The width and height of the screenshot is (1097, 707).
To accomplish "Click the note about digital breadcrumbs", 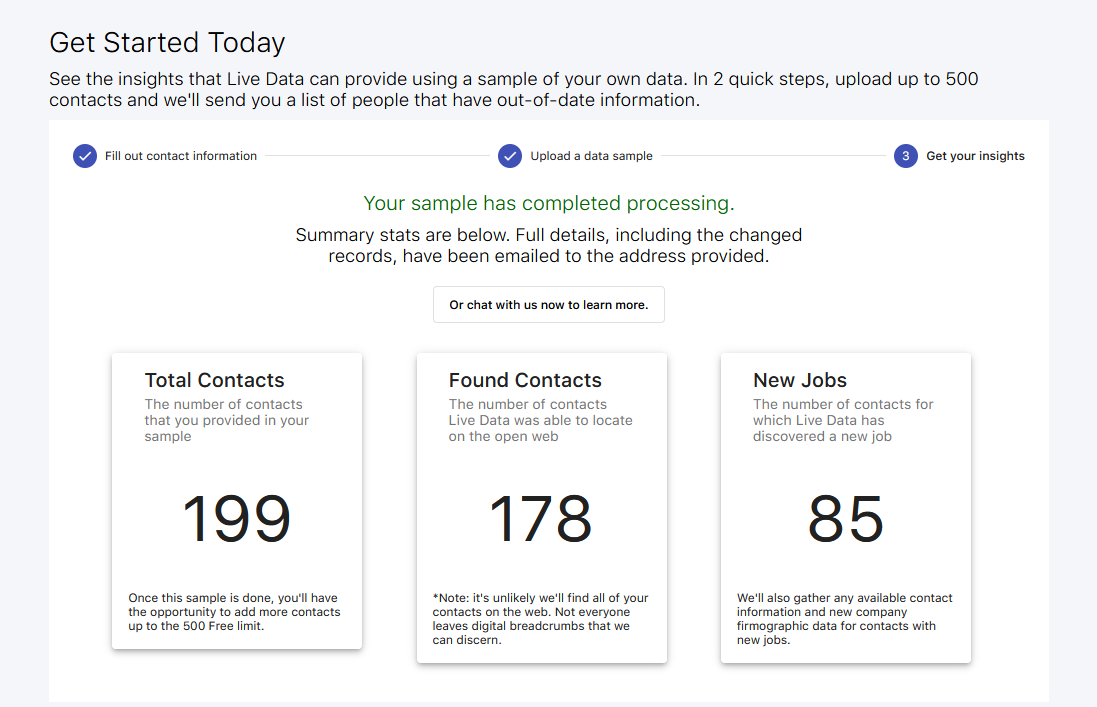I will click(541, 620).
